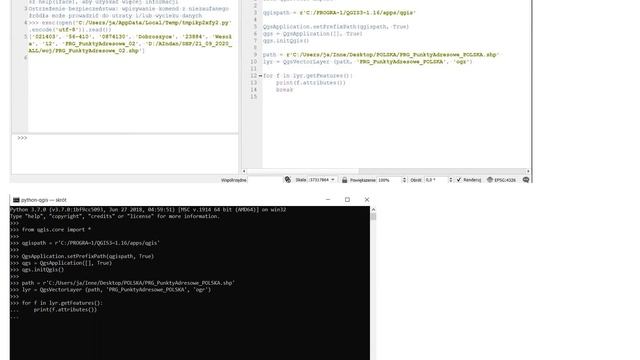Image resolution: width=640 pixels, height=360 pixels.
Task: Click the Współrzędne coordinates input field
Action: point(264,180)
